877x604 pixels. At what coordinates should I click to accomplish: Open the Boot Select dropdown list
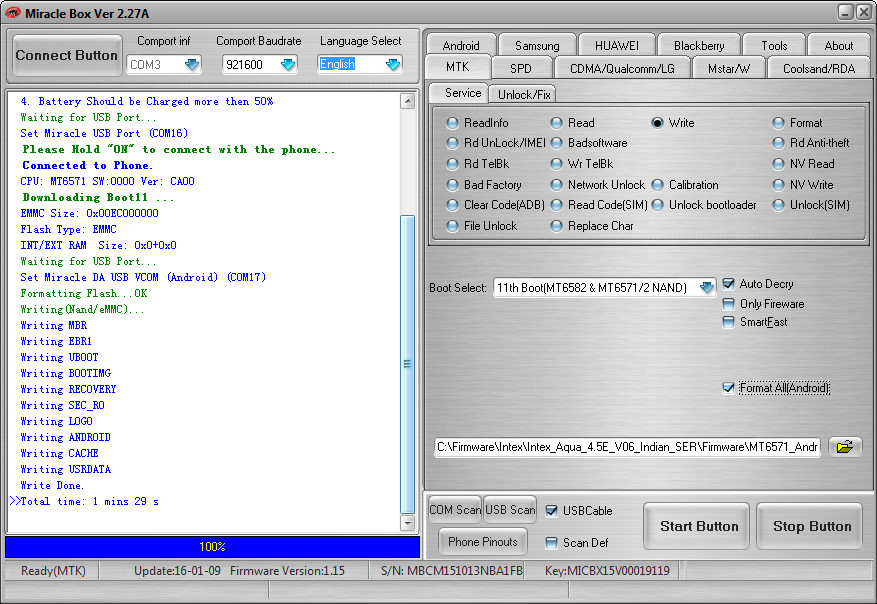coord(707,288)
